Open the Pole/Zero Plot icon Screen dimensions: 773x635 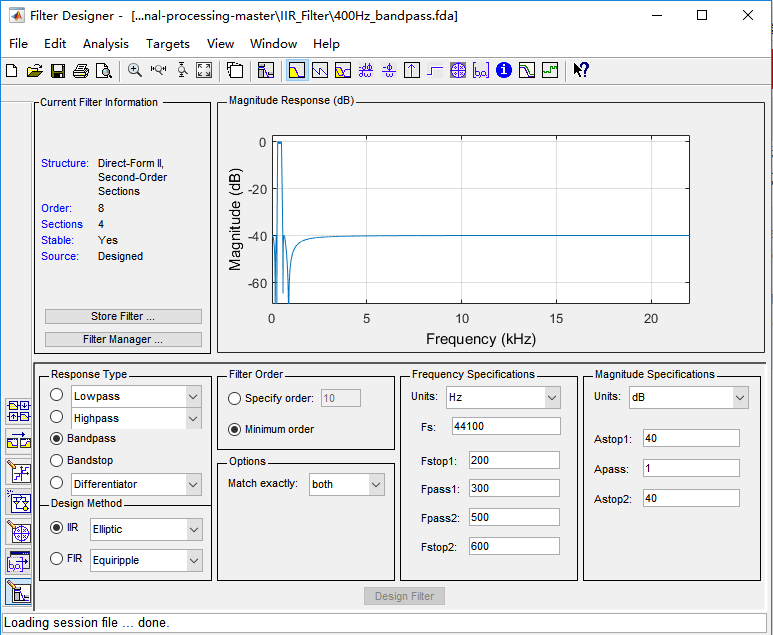click(458, 71)
